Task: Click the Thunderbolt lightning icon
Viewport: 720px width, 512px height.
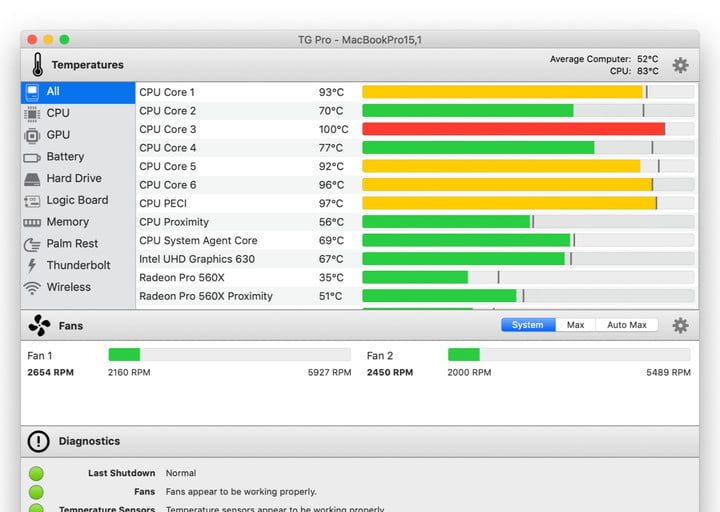Action: 32,266
